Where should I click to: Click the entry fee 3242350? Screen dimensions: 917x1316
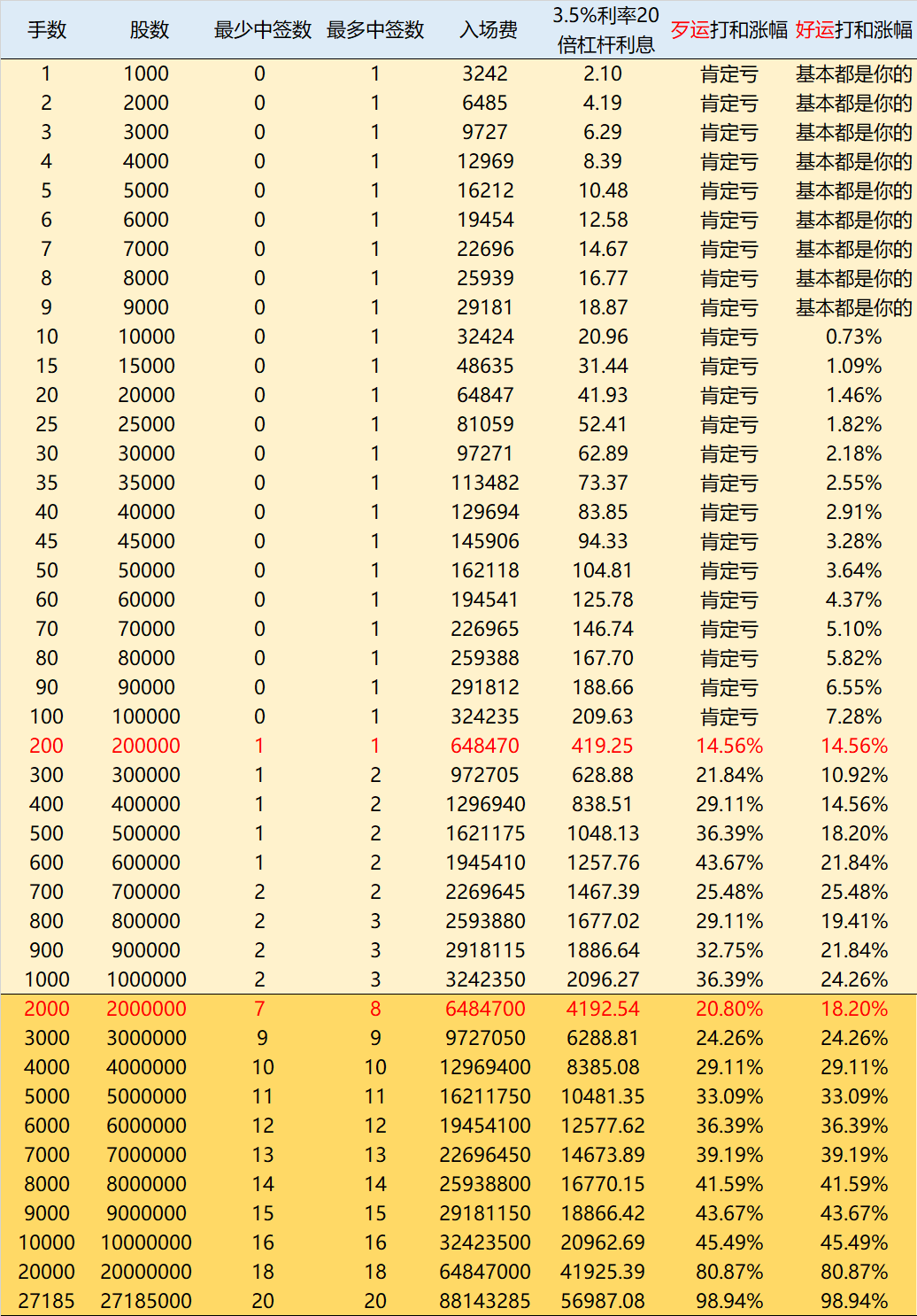click(x=485, y=979)
